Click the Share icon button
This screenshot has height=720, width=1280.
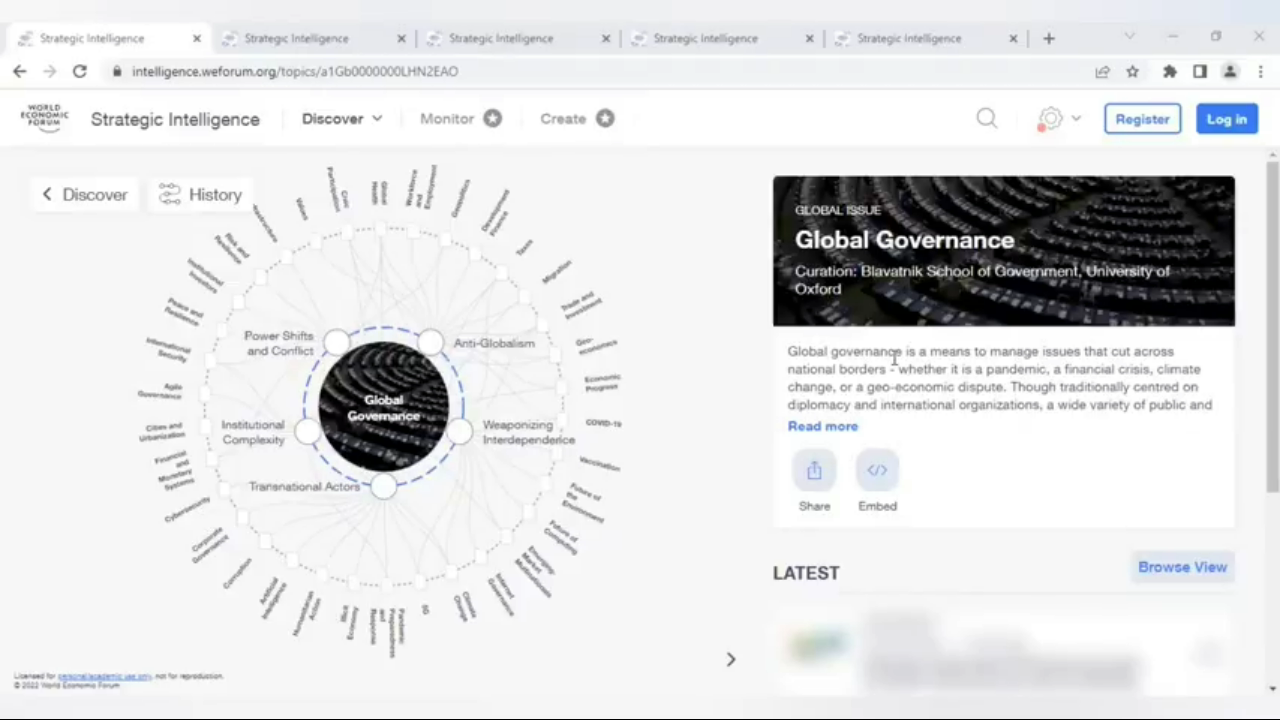tap(814, 471)
